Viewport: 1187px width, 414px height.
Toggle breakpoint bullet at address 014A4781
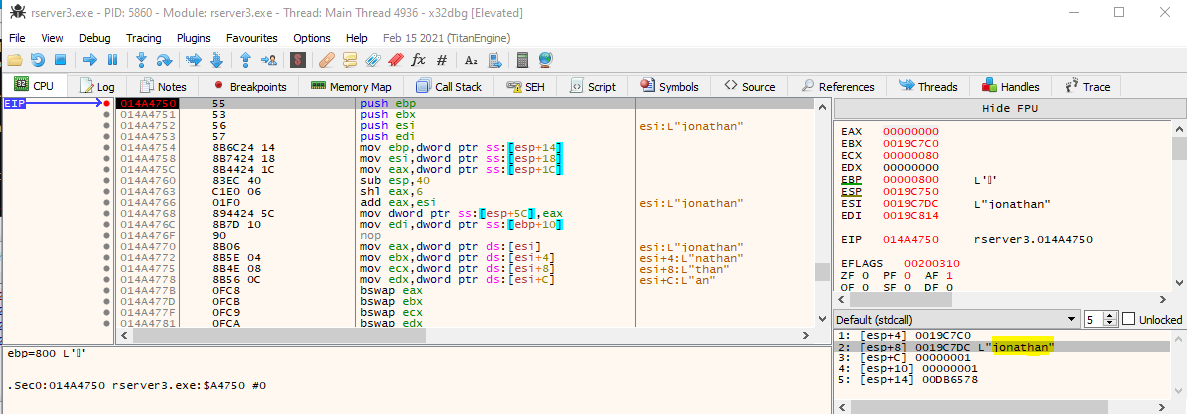[x=107, y=323]
